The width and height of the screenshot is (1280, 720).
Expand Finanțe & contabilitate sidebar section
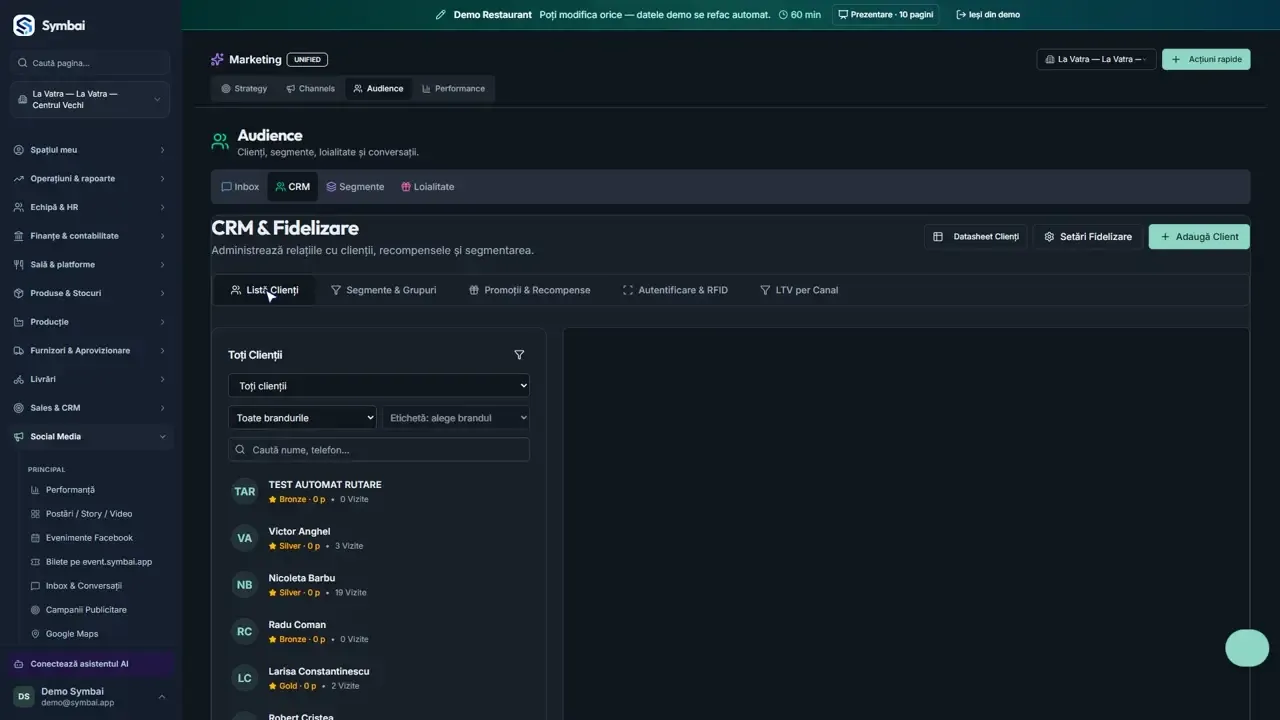point(90,236)
